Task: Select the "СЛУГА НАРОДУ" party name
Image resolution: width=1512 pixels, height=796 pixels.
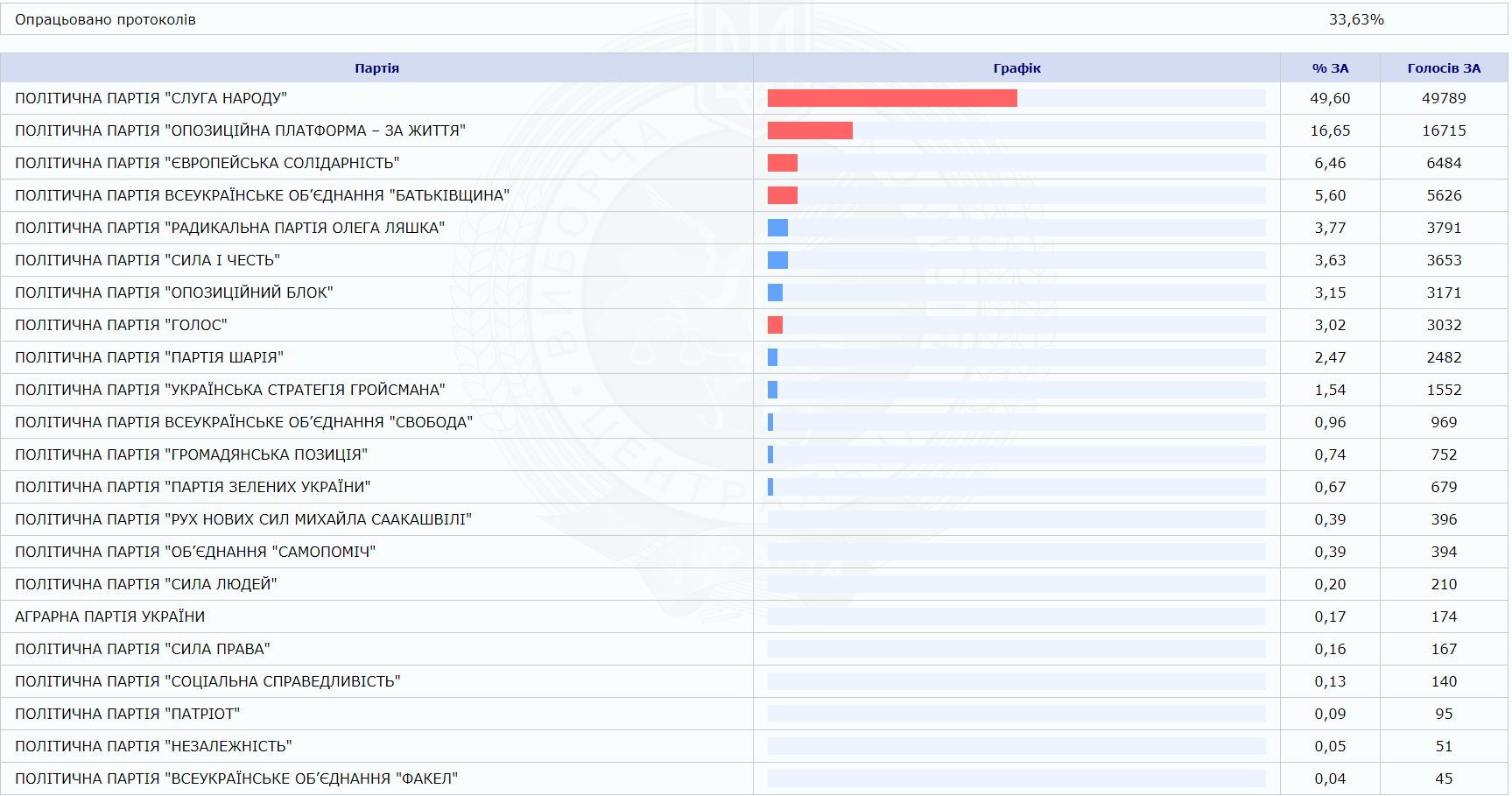Action: tap(151, 98)
